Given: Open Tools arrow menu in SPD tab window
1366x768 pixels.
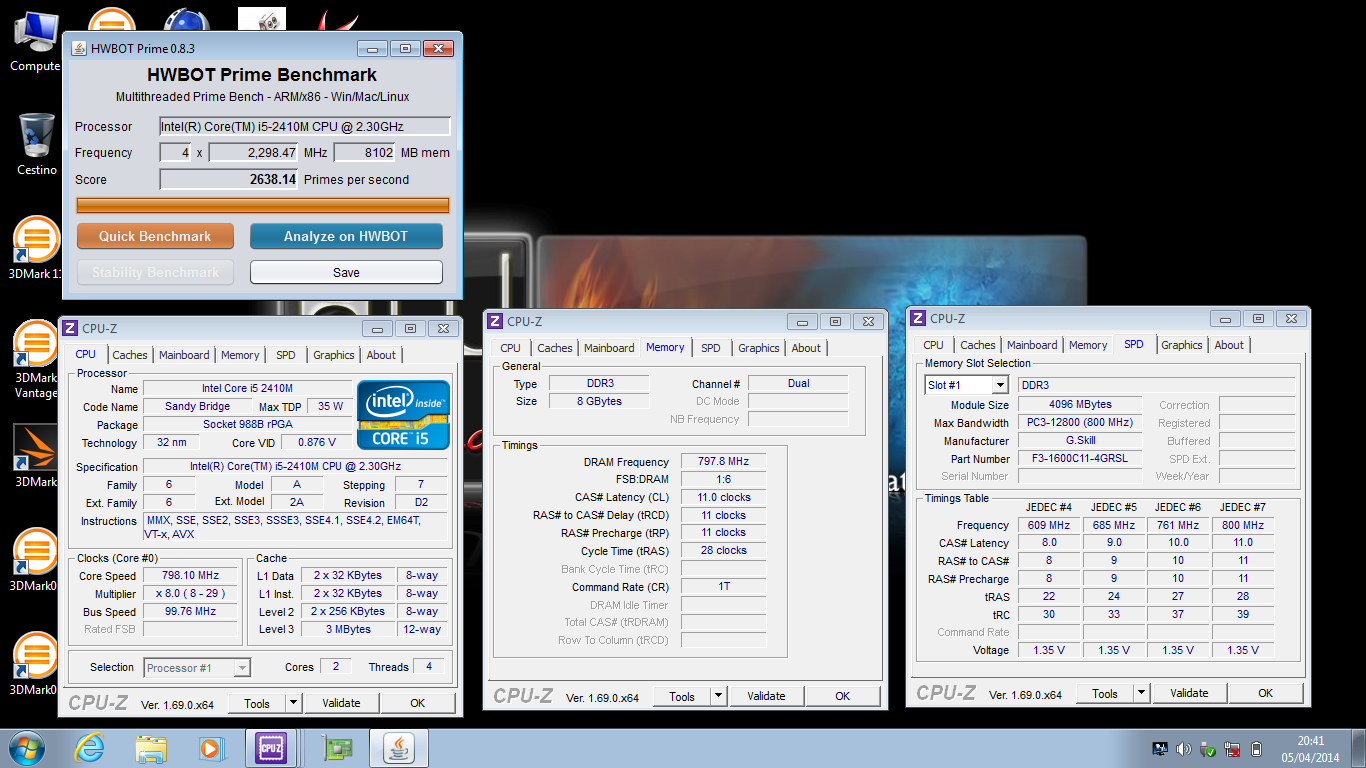Looking at the screenshot, I should 1141,693.
